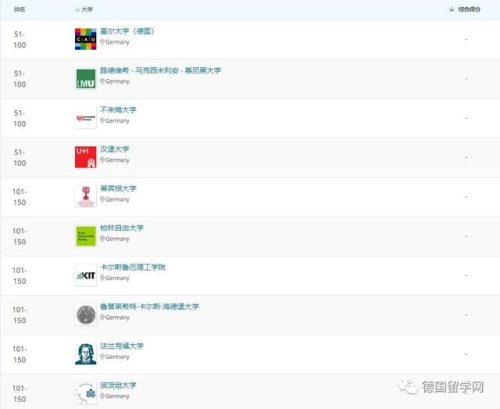Open the 波茨坦大学 link

pos(118,385)
